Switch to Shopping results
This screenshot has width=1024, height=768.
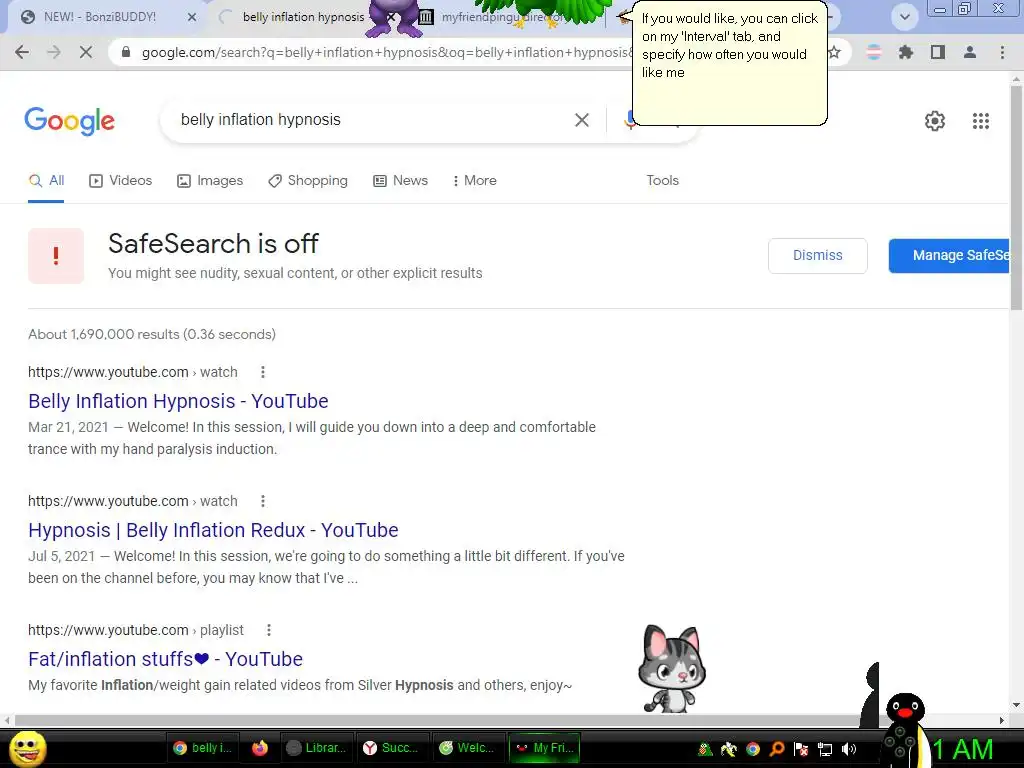308,181
